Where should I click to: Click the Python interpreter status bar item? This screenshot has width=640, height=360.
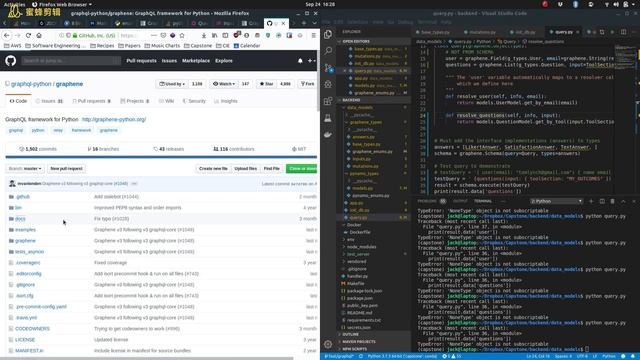point(402,356)
